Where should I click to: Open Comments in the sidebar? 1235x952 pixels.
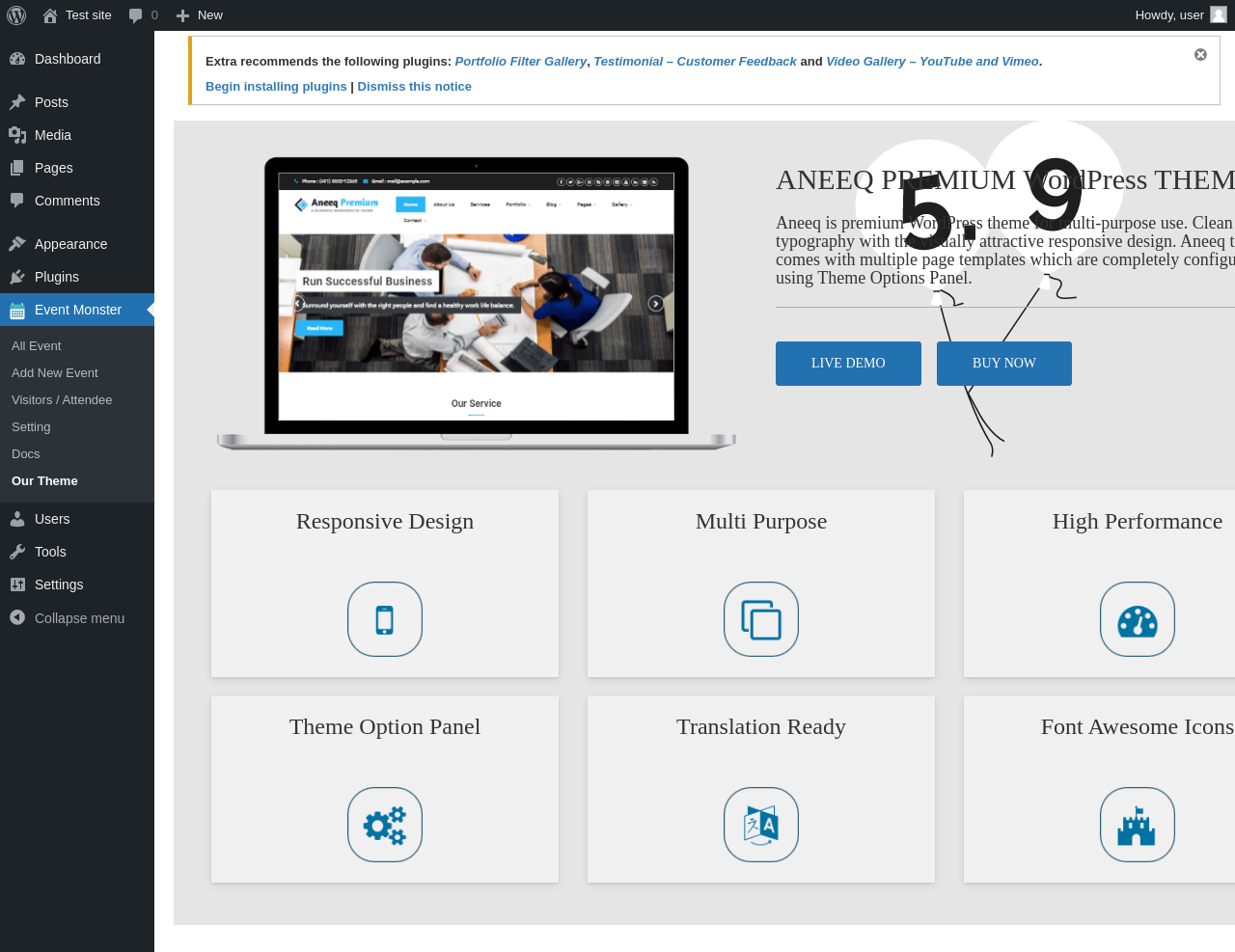point(77,201)
